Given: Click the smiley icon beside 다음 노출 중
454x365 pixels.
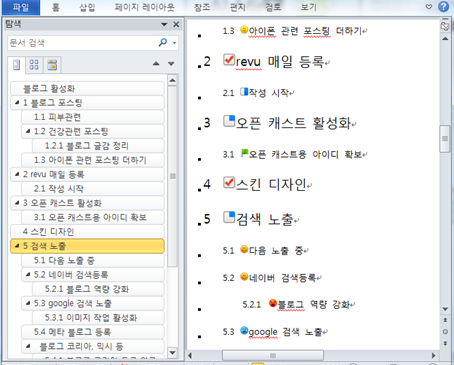Looking at the screenshot, I should (244, 249).
